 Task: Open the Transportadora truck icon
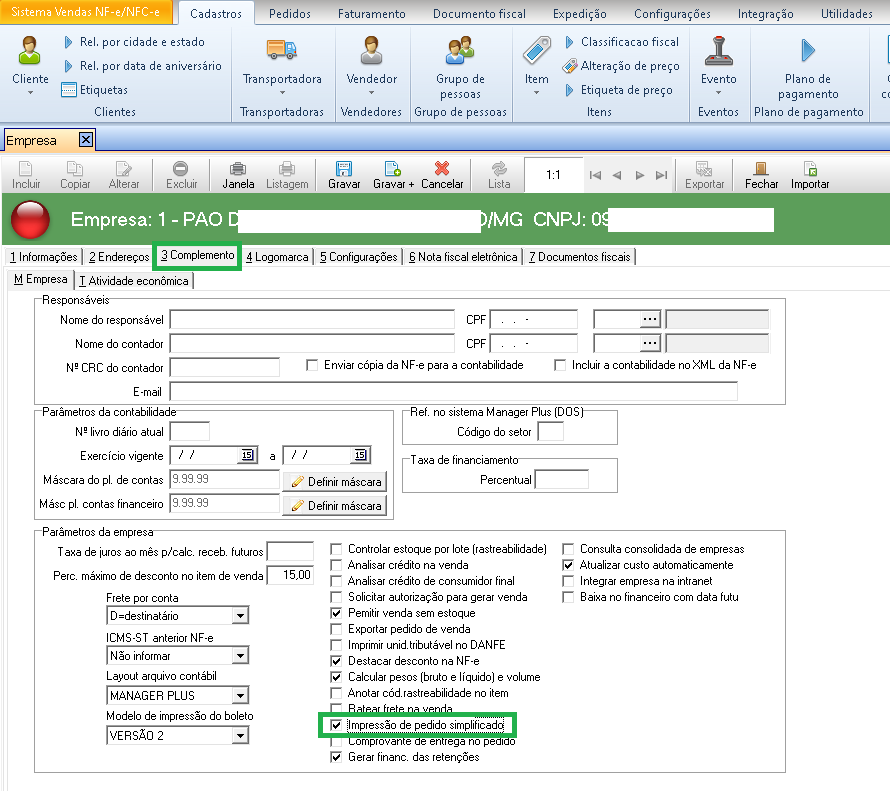pos(282,50)
